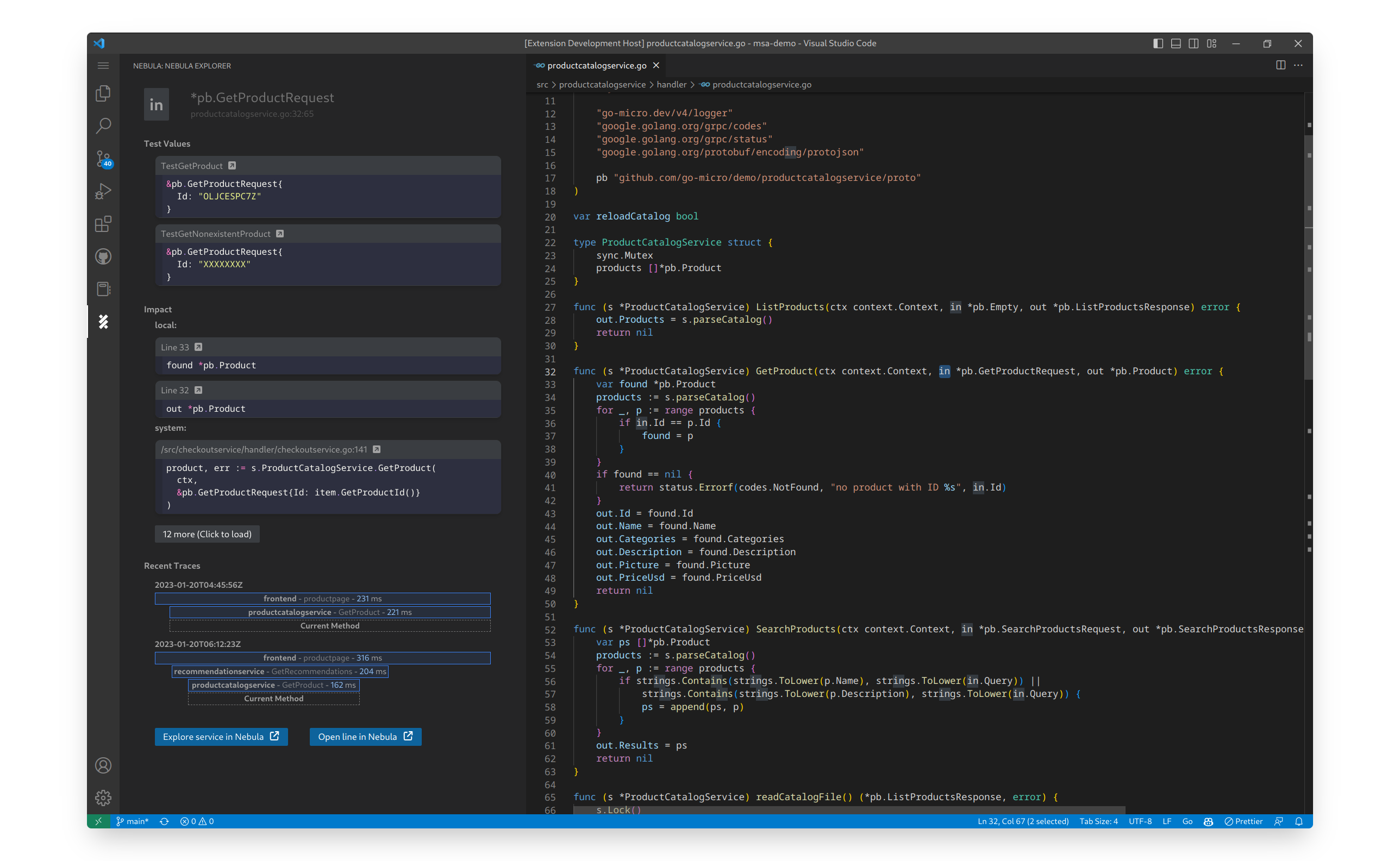The height and width of the screenshot is (861, 1400).
Task: Toggle the Secondary Side Bar layout button
Action: (1193, 43)
